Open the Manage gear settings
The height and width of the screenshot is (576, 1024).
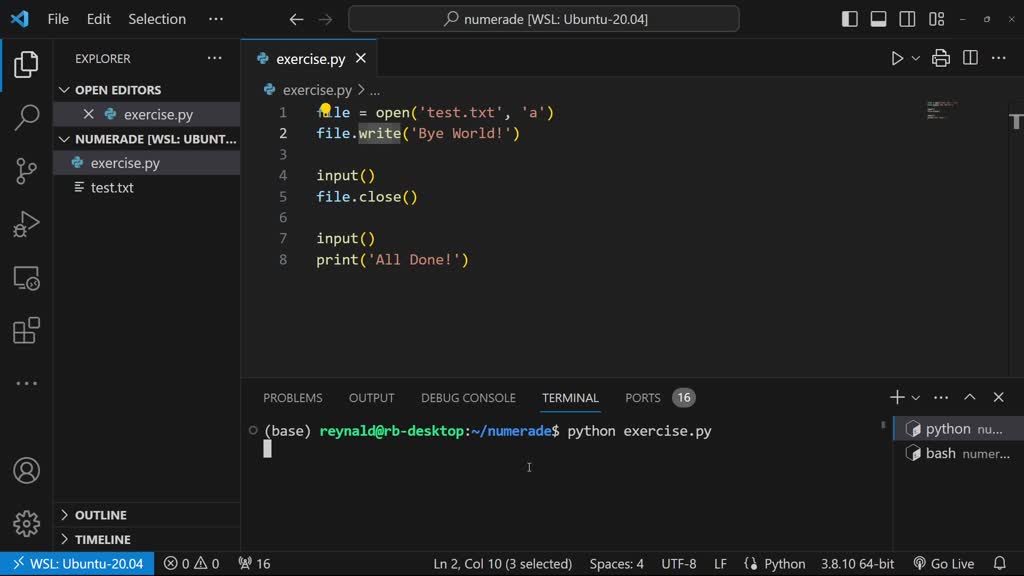tap(27, 523)
